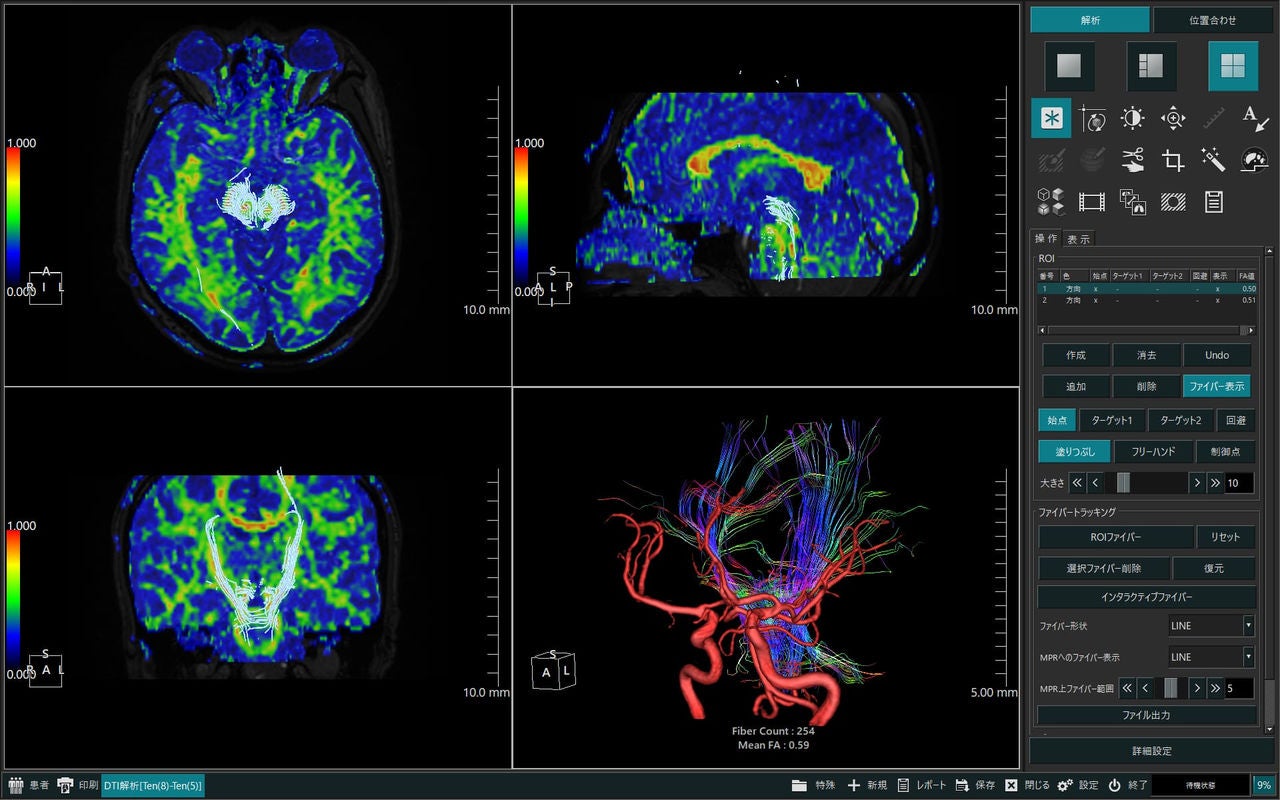Open the text annotation arrow tool

(x=1254, y=118)
